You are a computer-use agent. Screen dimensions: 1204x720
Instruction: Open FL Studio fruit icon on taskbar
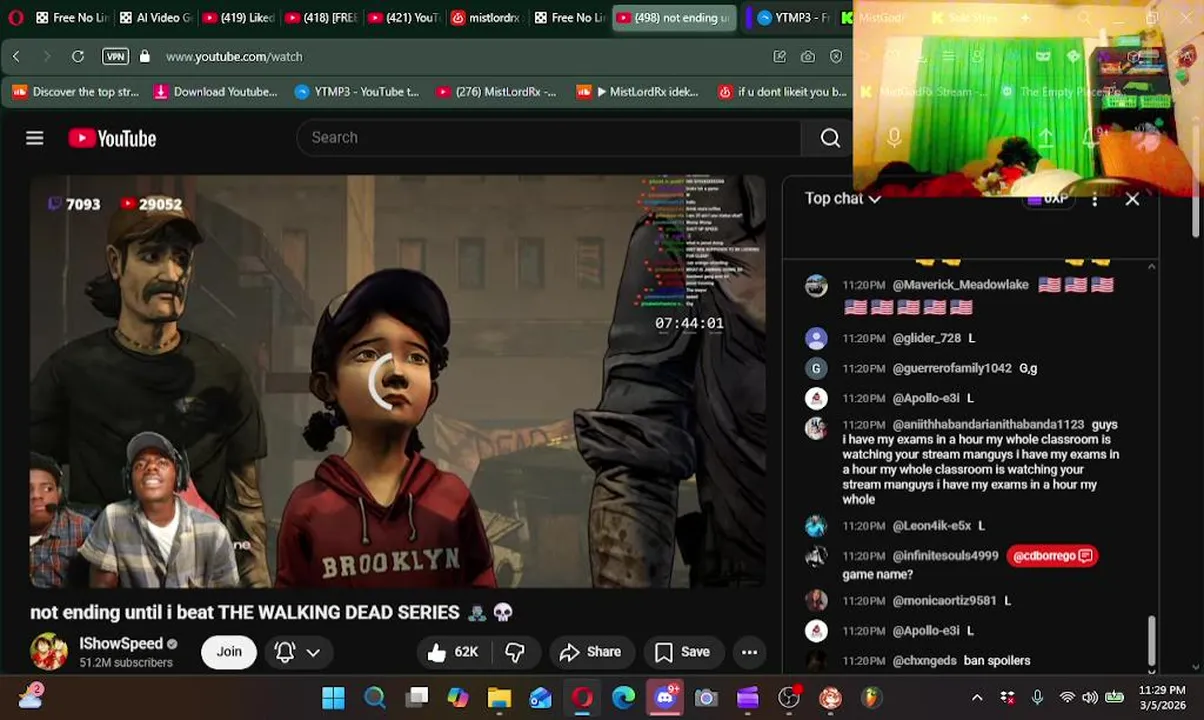point(872,698)
